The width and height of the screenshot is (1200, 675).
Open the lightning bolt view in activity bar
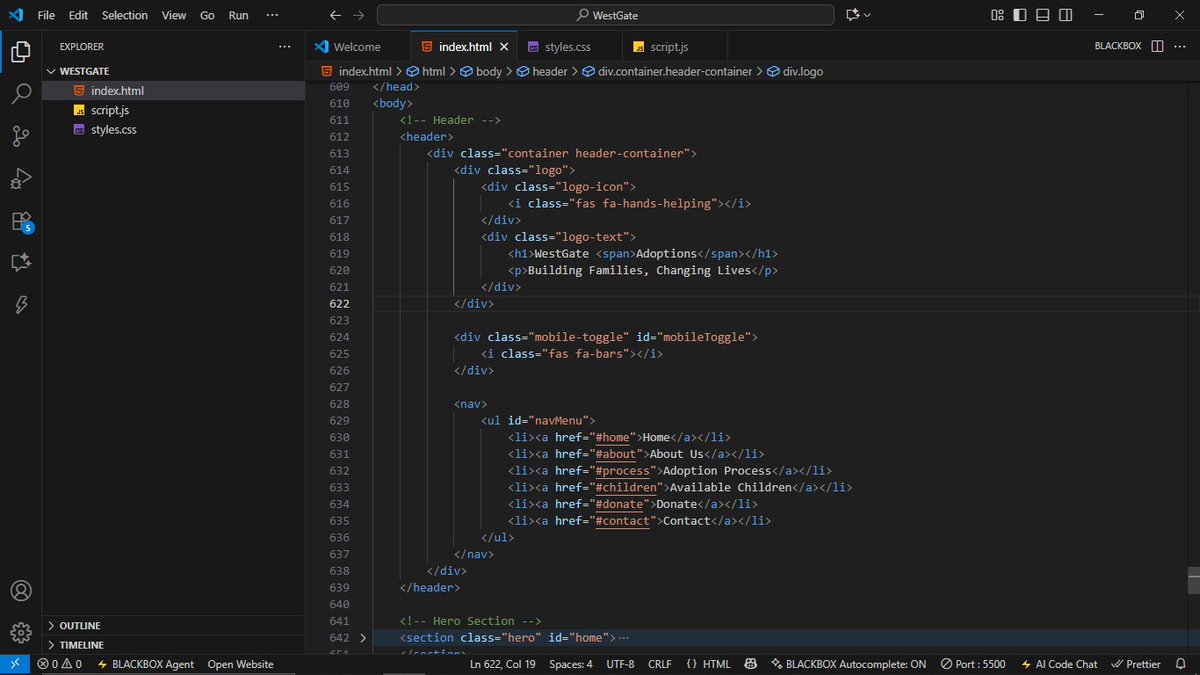20,305
